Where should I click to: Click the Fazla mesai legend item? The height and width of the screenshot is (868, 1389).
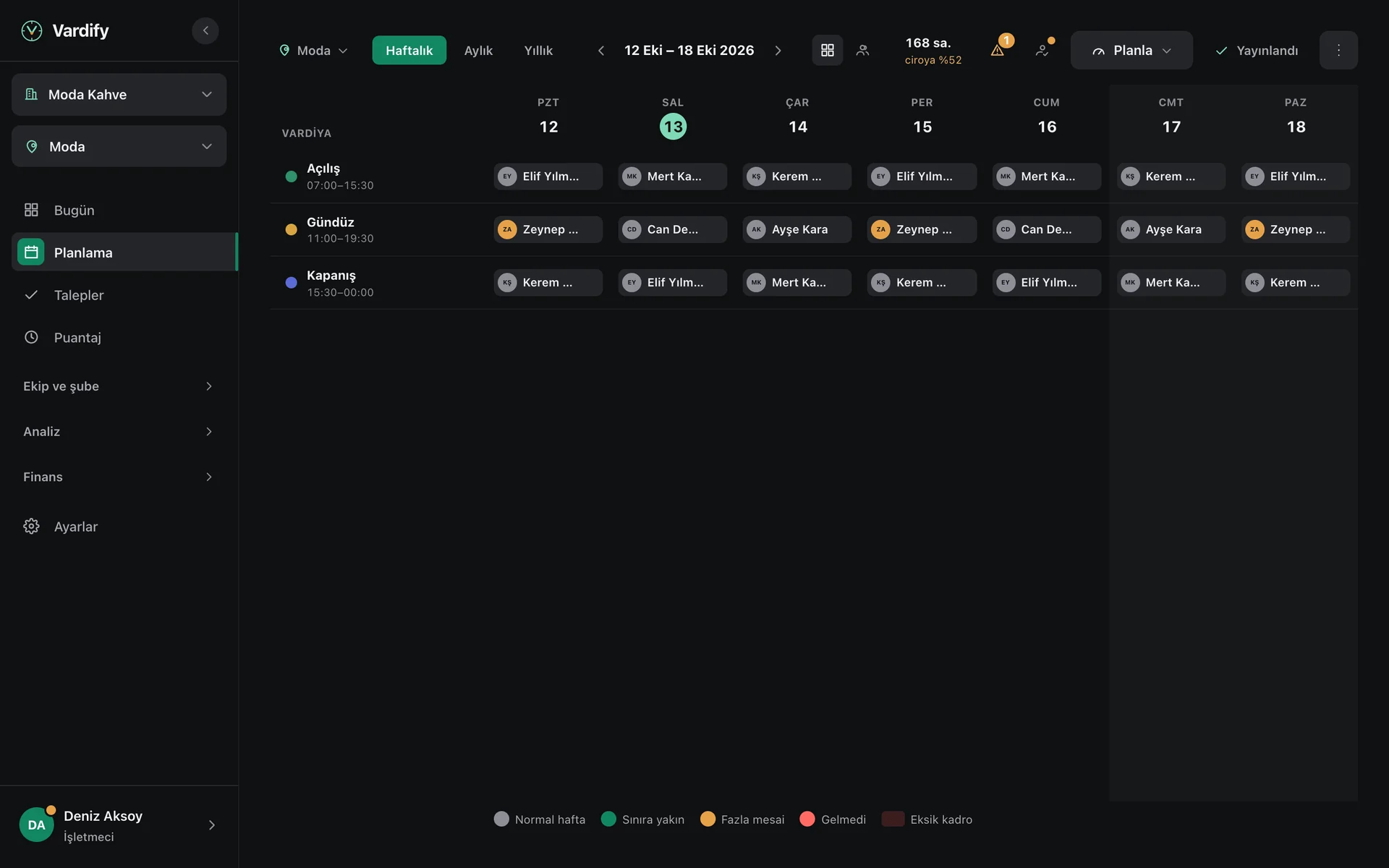point(742,819)
